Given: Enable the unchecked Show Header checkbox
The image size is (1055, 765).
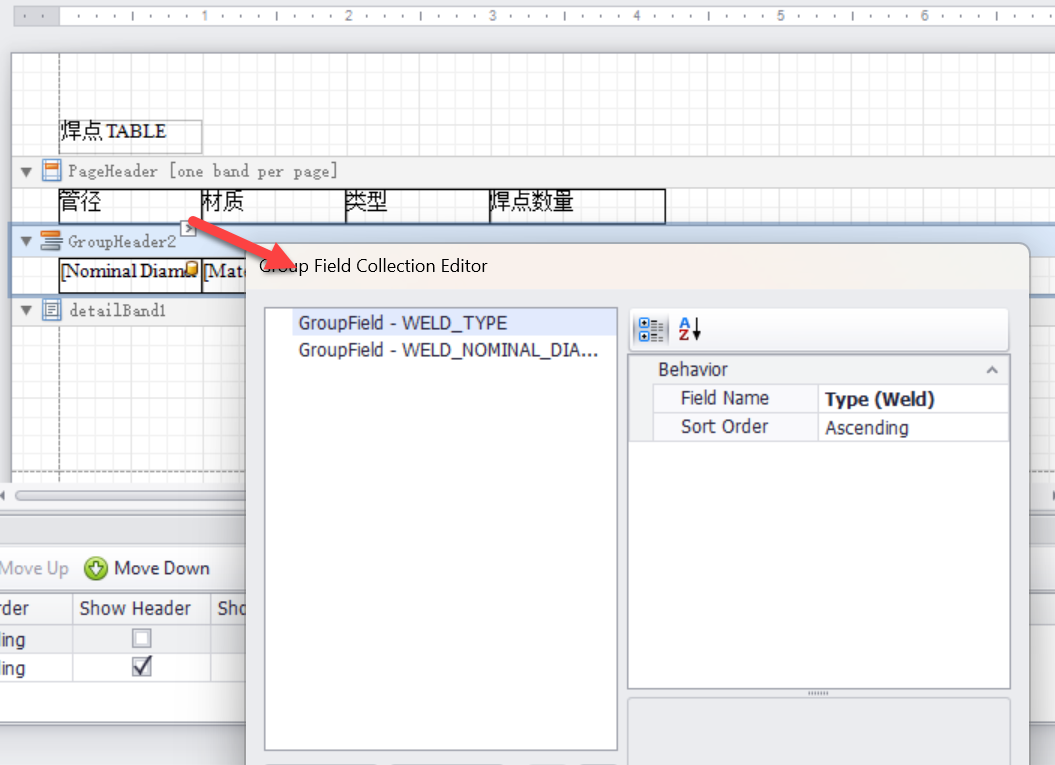Looking at the screenshot, I should point(141,638).
